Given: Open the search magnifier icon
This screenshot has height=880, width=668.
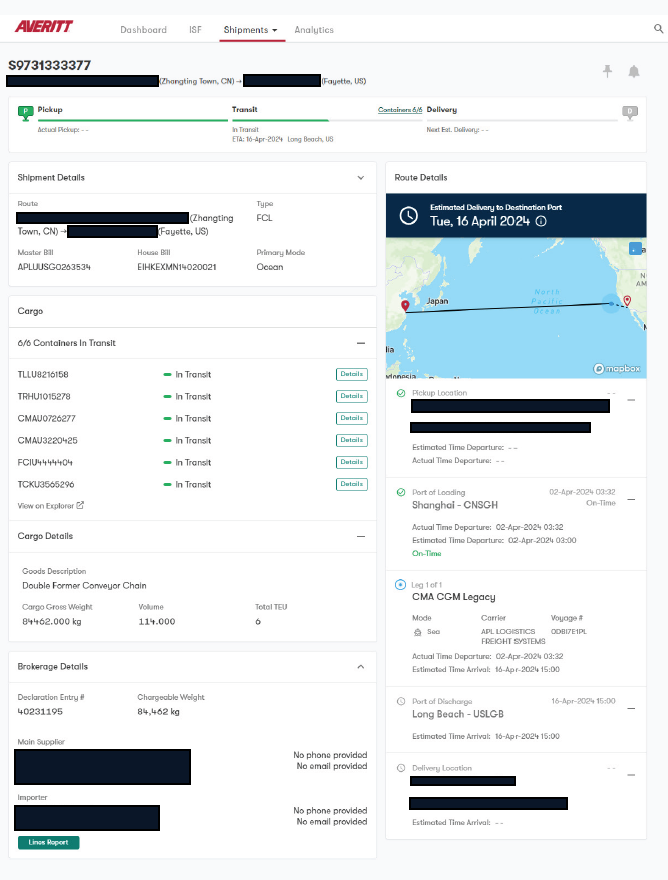Looking at the screenshot, I should click(x=658, y=29).
